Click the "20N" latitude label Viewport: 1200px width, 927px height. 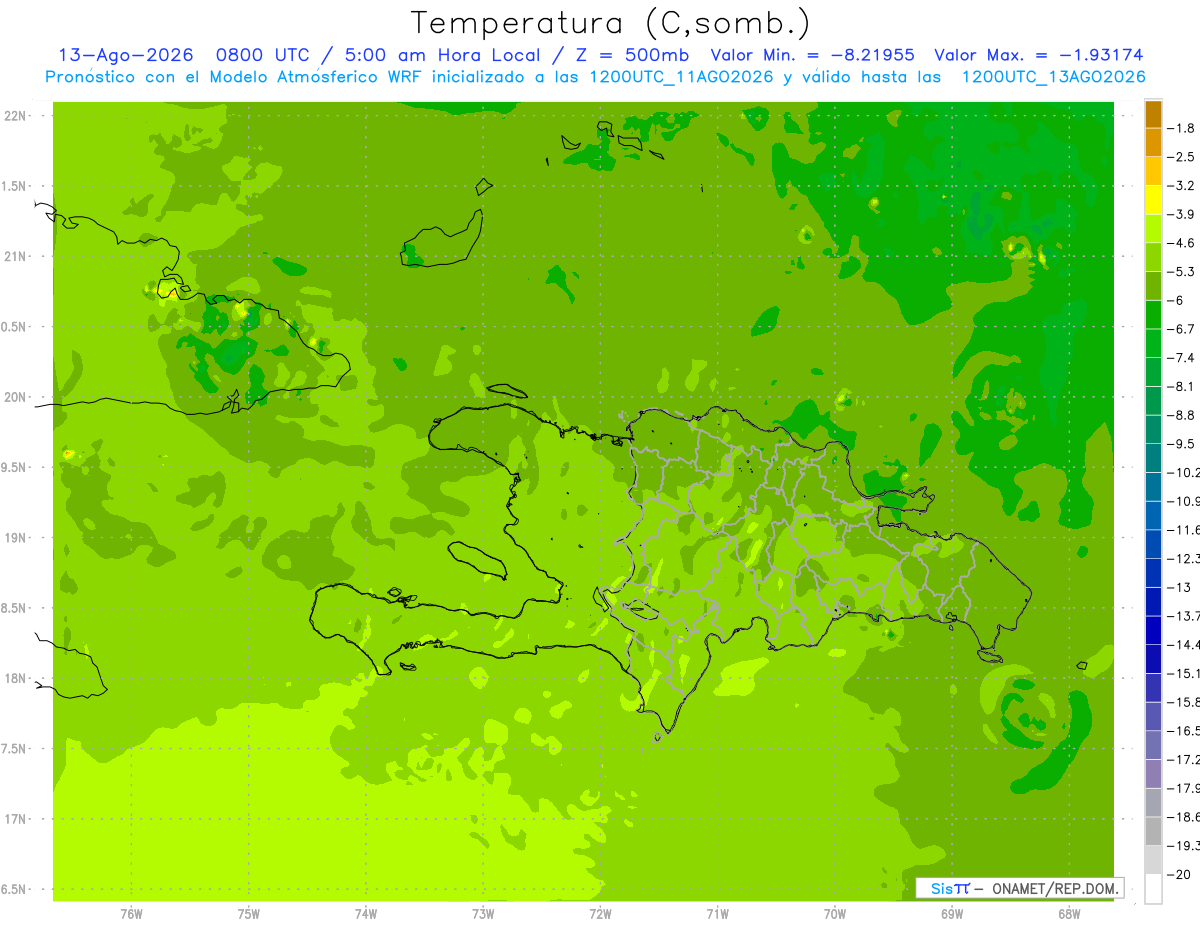(x=17, y=397)
